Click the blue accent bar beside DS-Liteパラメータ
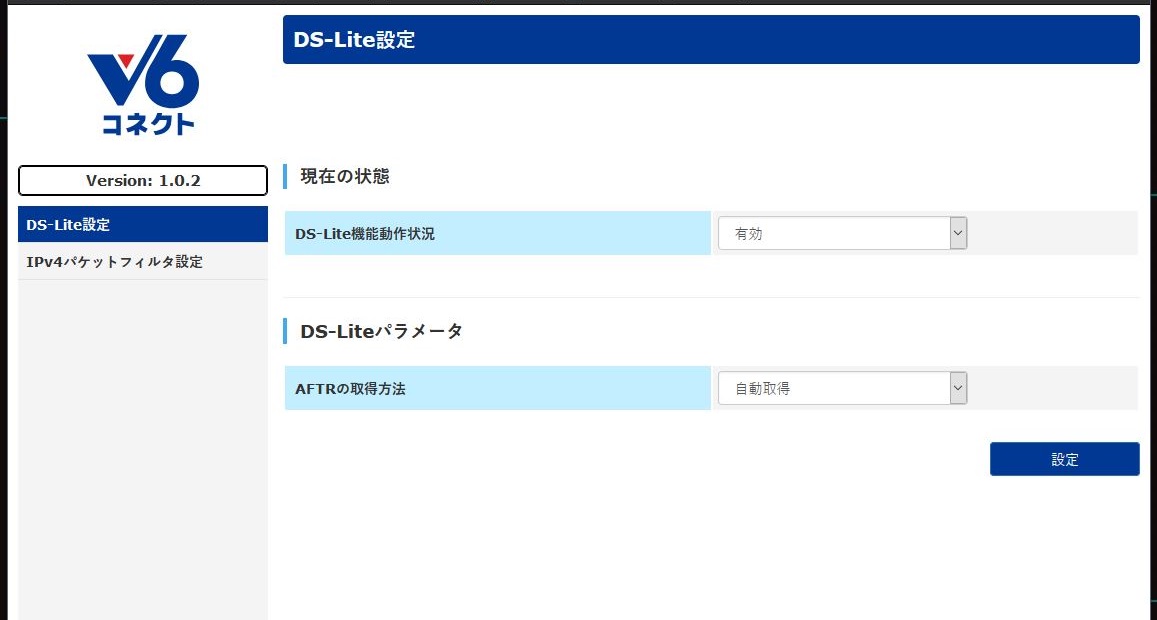The width and height of the screenshot is (1157, 620). click(x=285, y=331)
